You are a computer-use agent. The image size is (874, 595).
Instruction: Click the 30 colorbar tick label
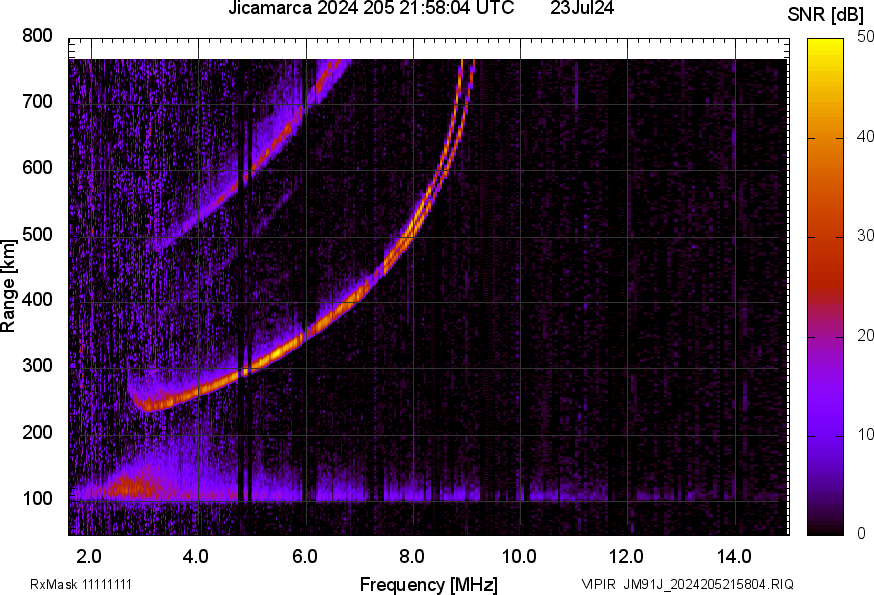pos(865,235)
